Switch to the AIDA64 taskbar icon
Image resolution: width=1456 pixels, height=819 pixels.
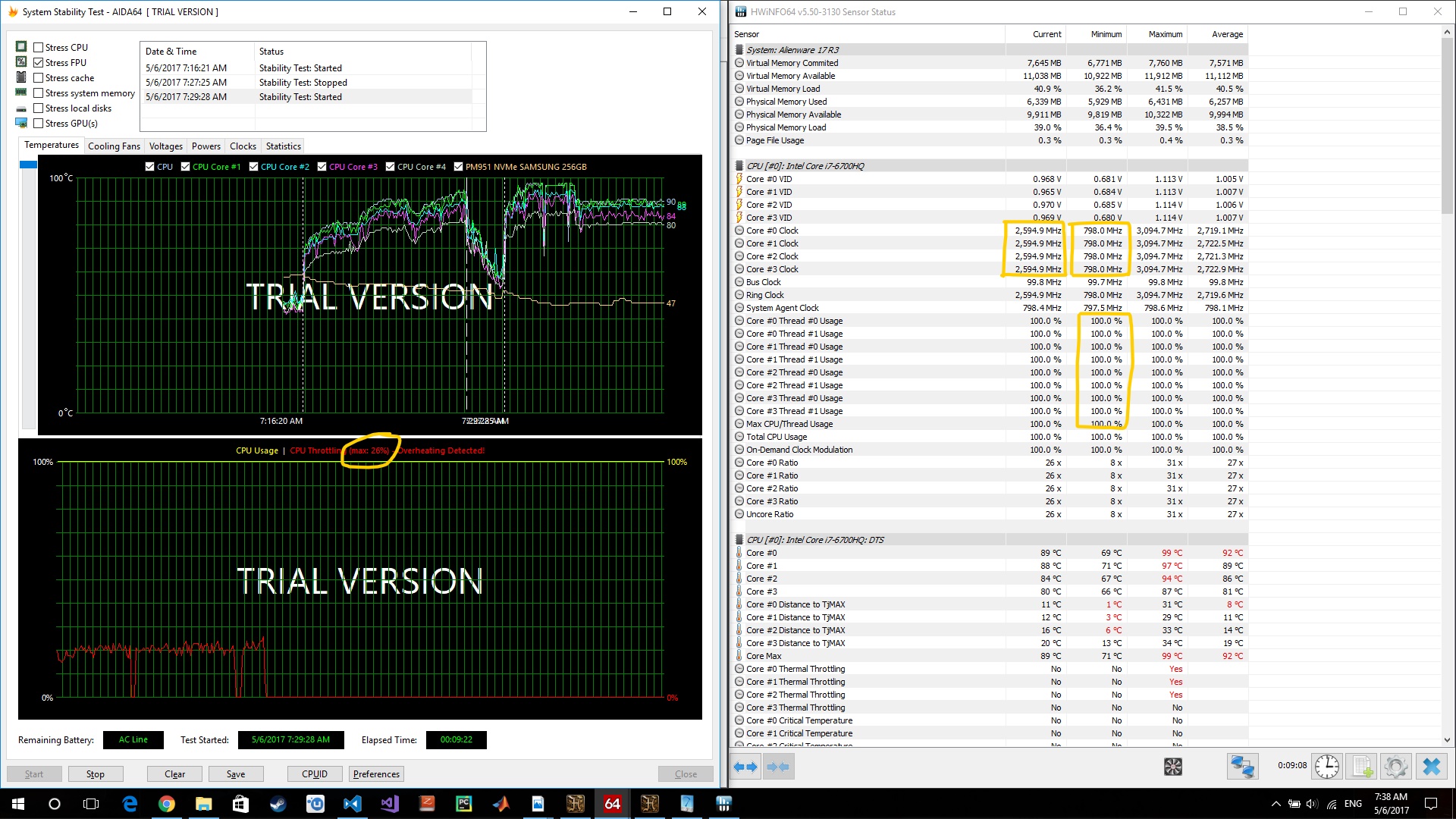point(612,804)
